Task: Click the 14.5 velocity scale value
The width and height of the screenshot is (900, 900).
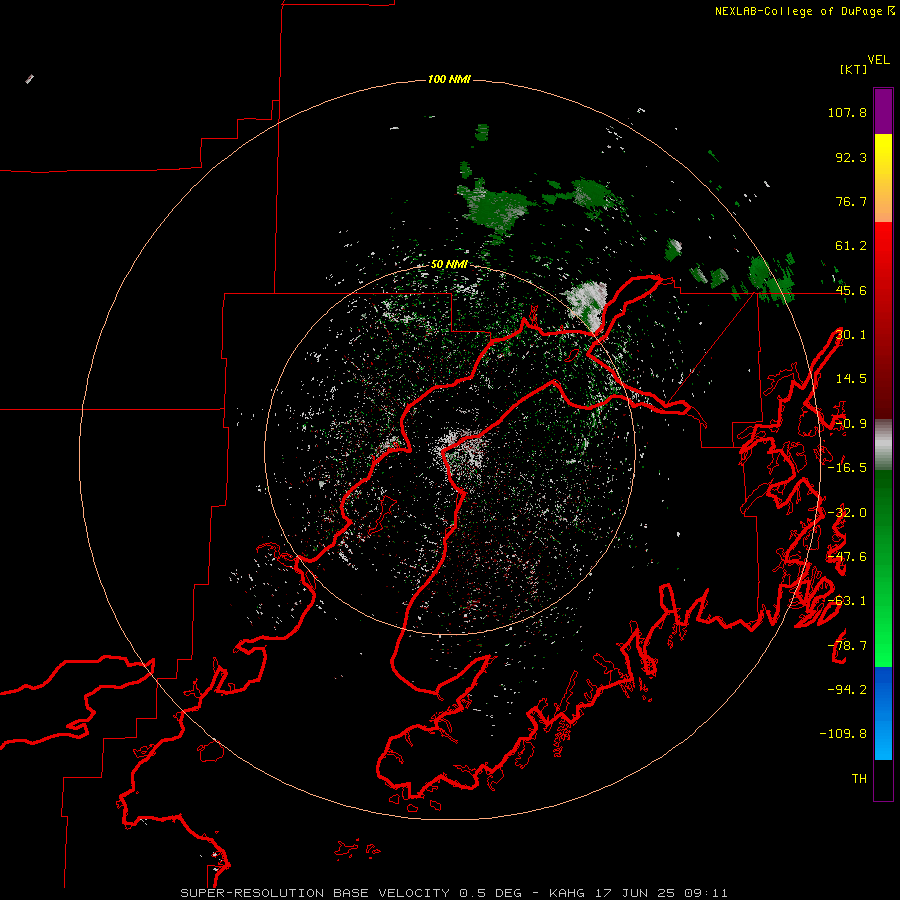Action: point(851,379)
